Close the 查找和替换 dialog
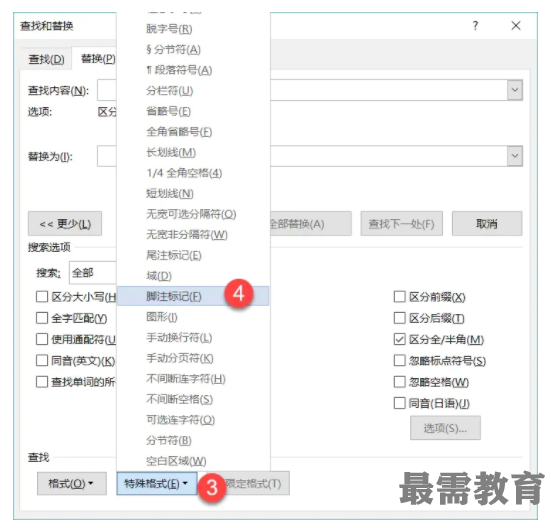Viewport: 551px width, 528px height. [x=516, y=26]
